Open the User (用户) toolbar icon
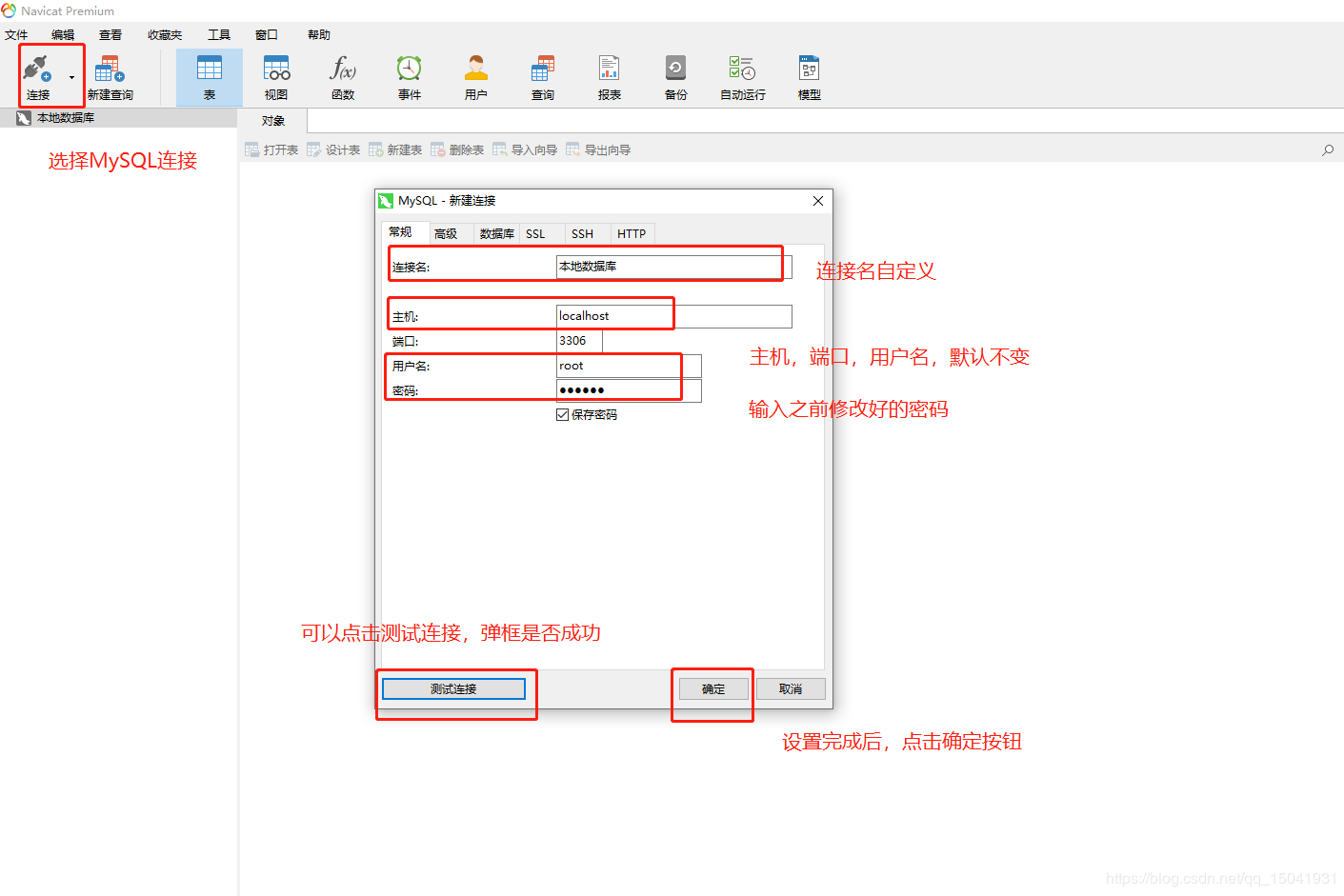This screenshot has width=1344, height=896. pyautogui.click(x=476, y=77)
